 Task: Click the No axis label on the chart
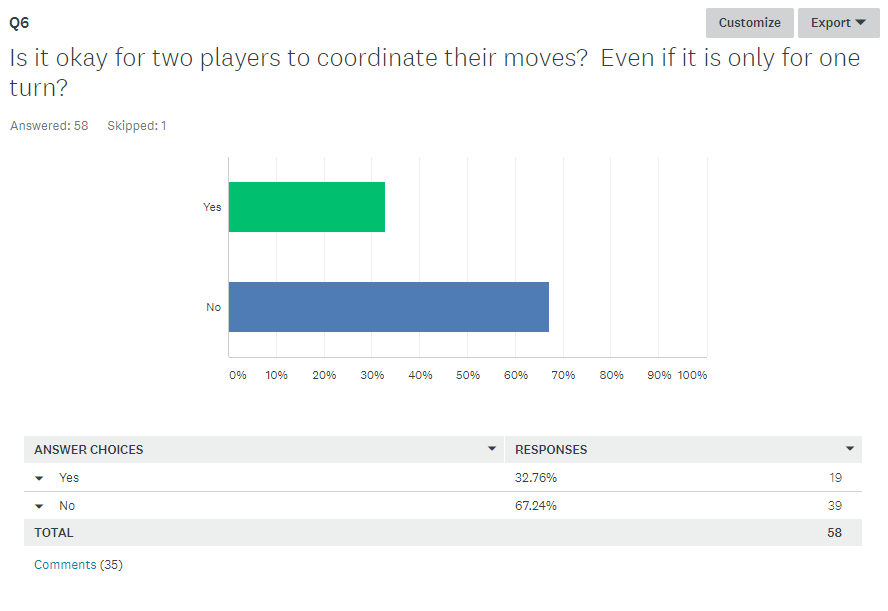point(214,307)
